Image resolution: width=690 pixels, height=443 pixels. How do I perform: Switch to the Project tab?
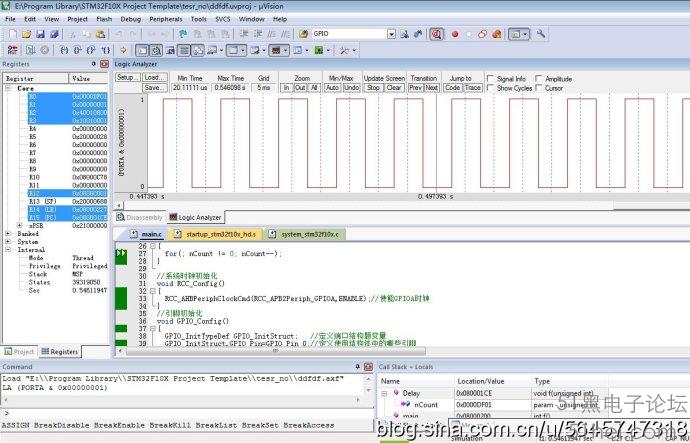pos(19,352)
